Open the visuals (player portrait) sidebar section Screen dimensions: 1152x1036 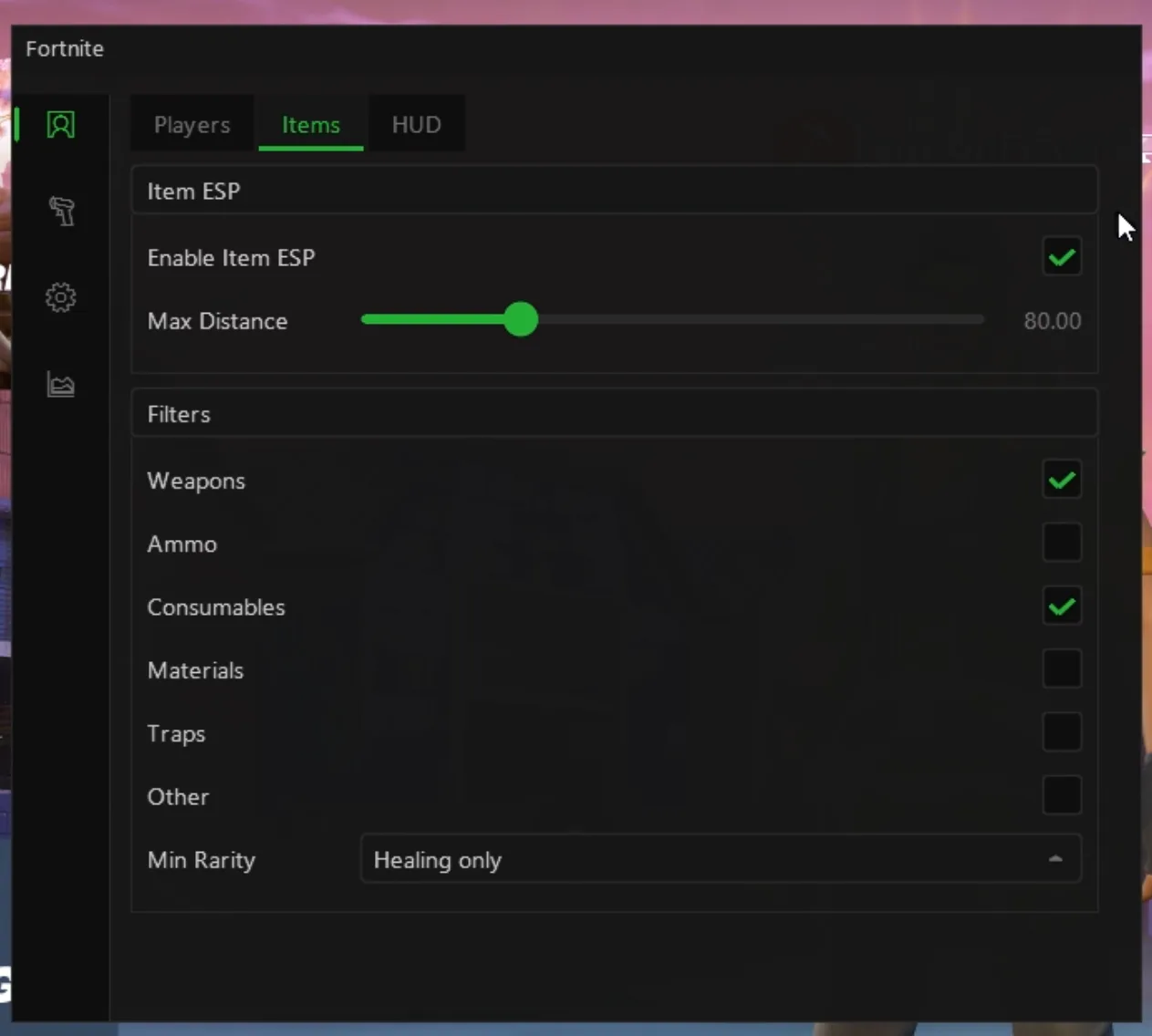(x=60, y=124)
